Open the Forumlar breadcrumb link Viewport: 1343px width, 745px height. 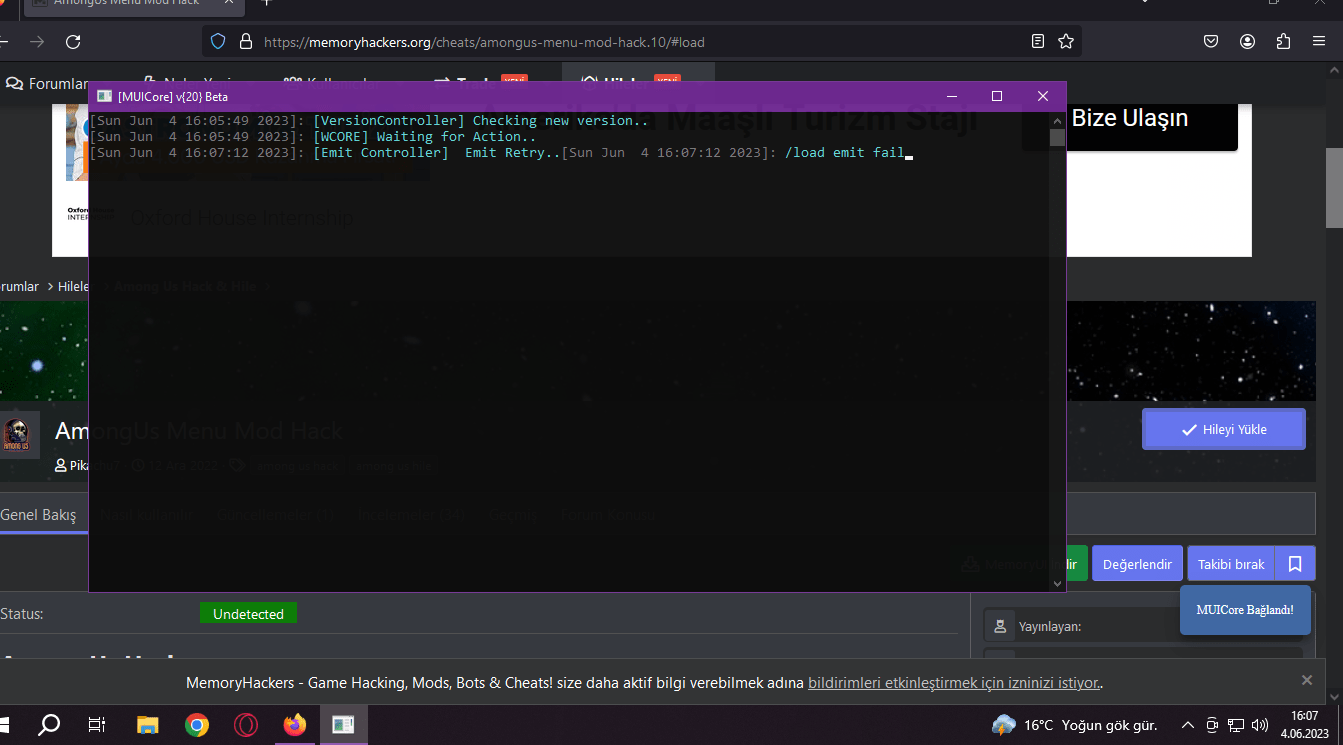click(19, 286)
